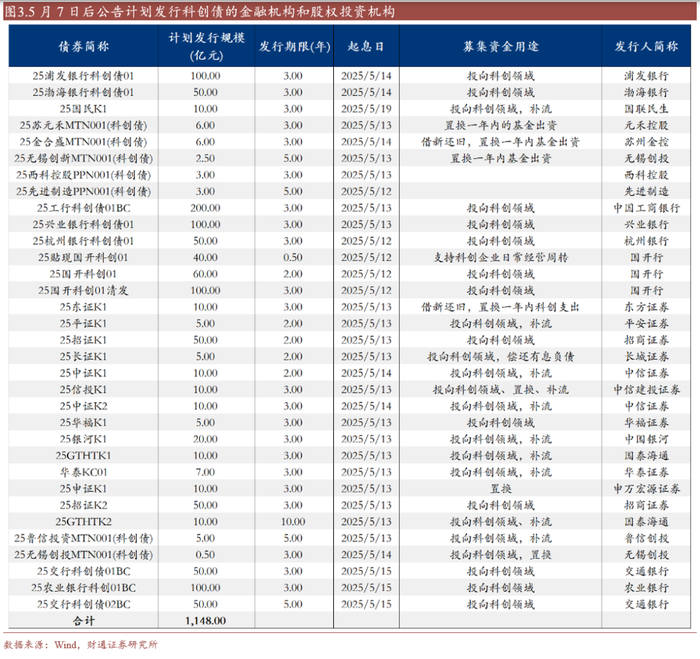Click 借新还旧，置换一年内科创支出 cell
The image size is (700, 659).
pyautogui.click(x=500, y=307)
